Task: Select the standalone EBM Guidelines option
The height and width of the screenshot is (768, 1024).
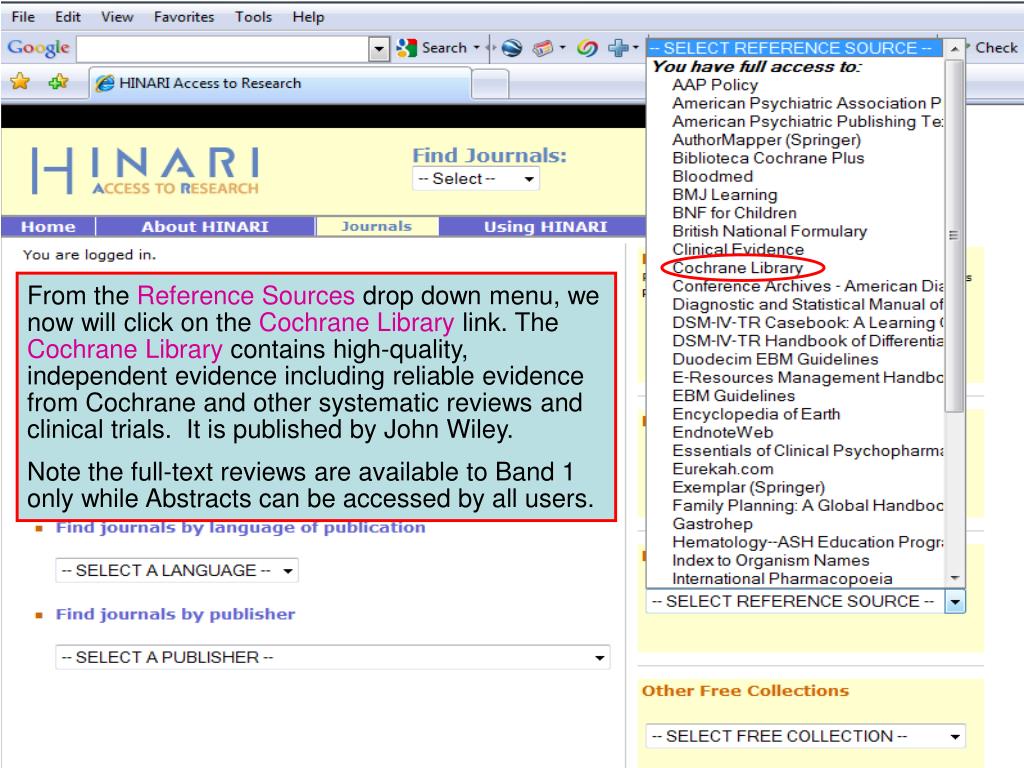Action: [x=733, y=396]
